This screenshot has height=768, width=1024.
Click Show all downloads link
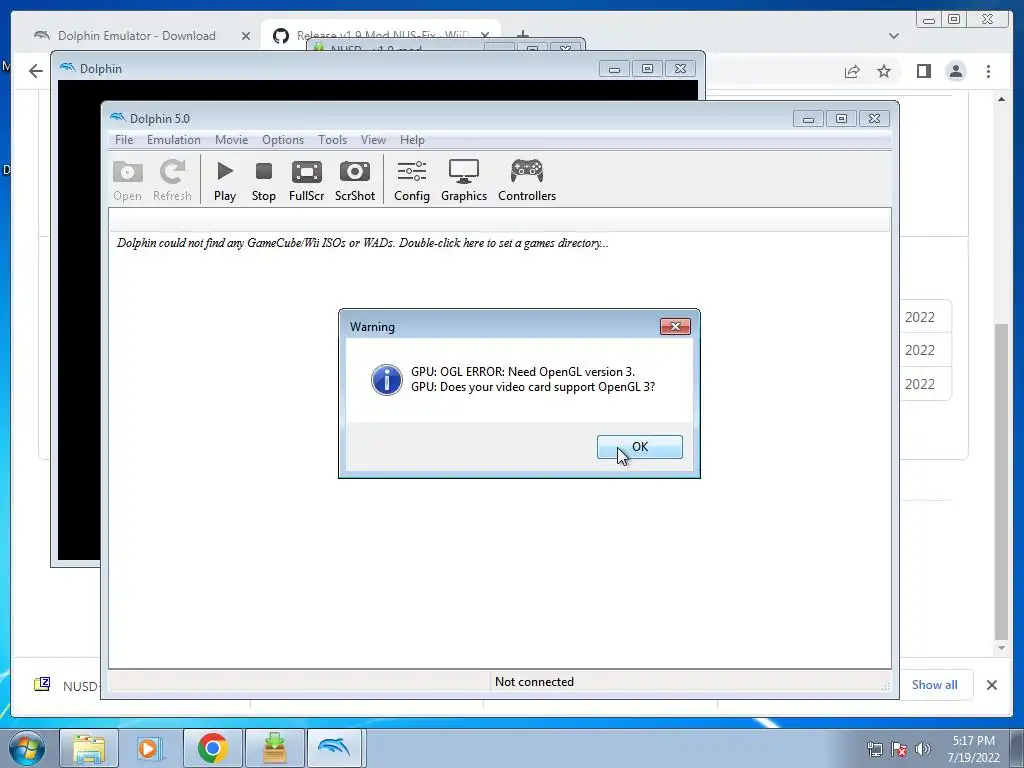[x=935, y=684]
